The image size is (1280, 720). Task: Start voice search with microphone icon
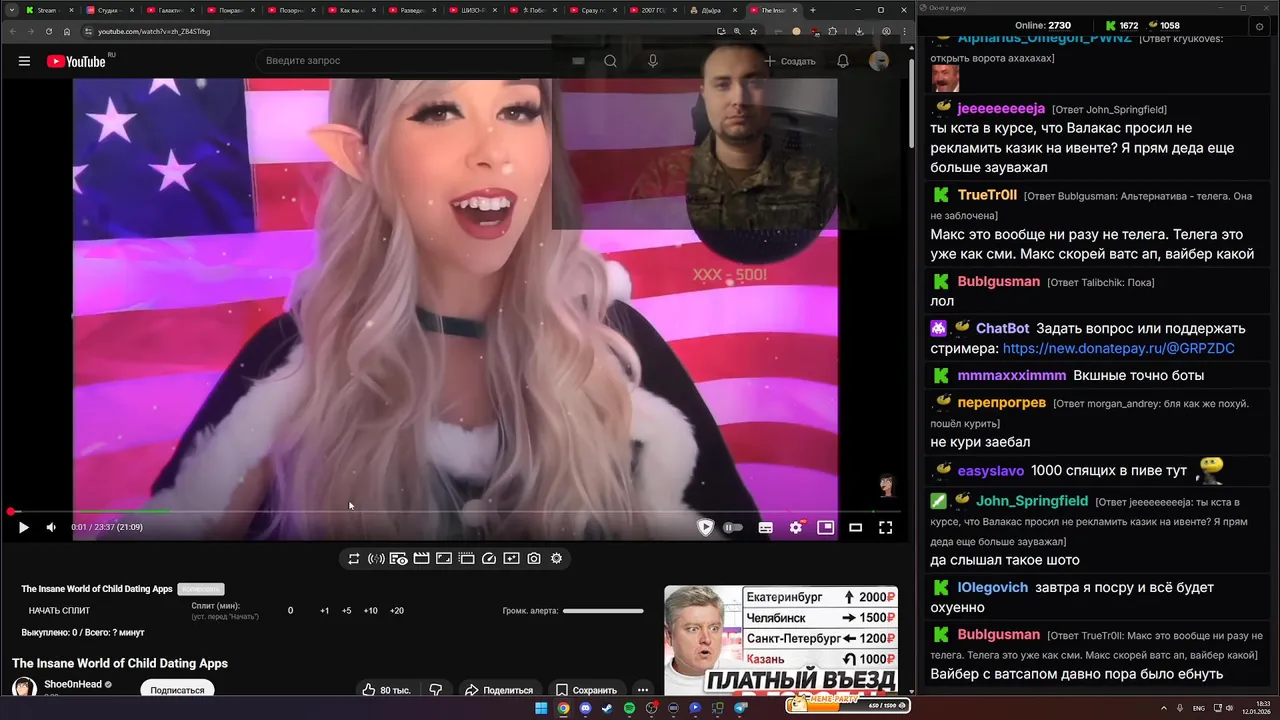click(x=653, y=61)
